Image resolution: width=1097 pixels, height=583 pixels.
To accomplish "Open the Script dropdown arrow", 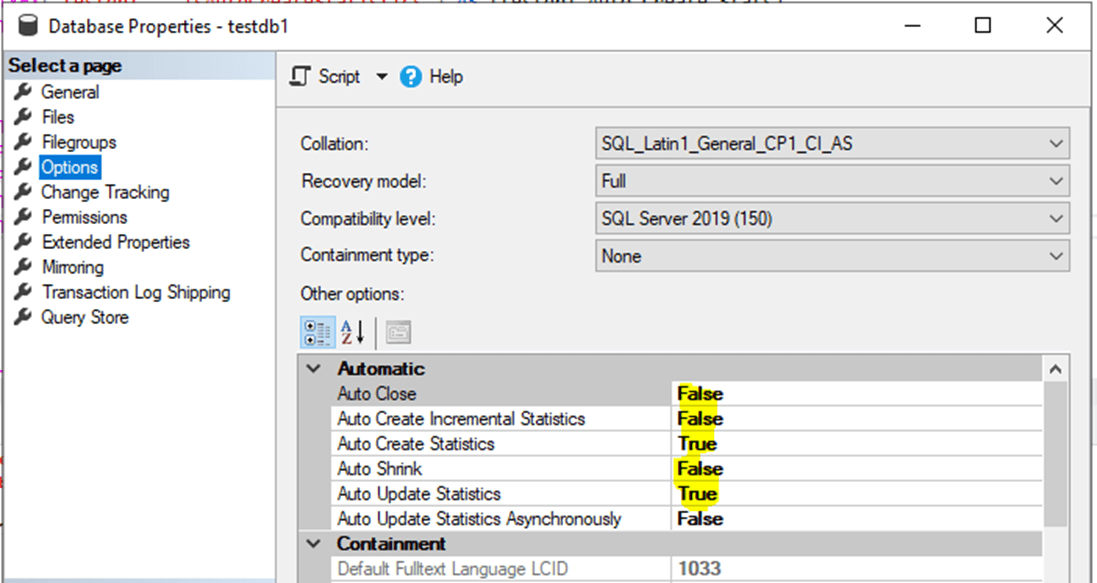I will point(381,77).
